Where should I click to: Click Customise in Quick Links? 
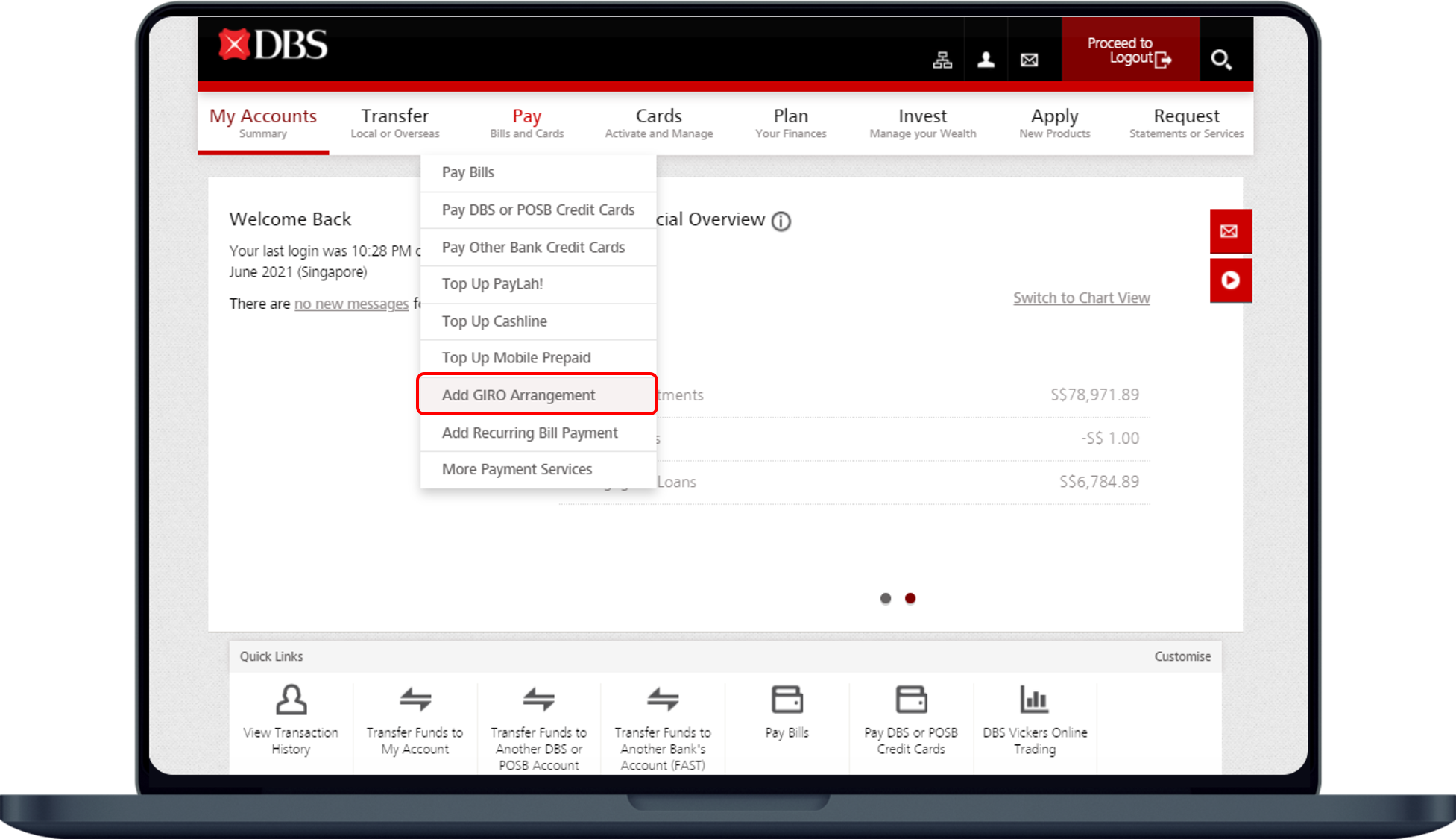[1182, 656]
